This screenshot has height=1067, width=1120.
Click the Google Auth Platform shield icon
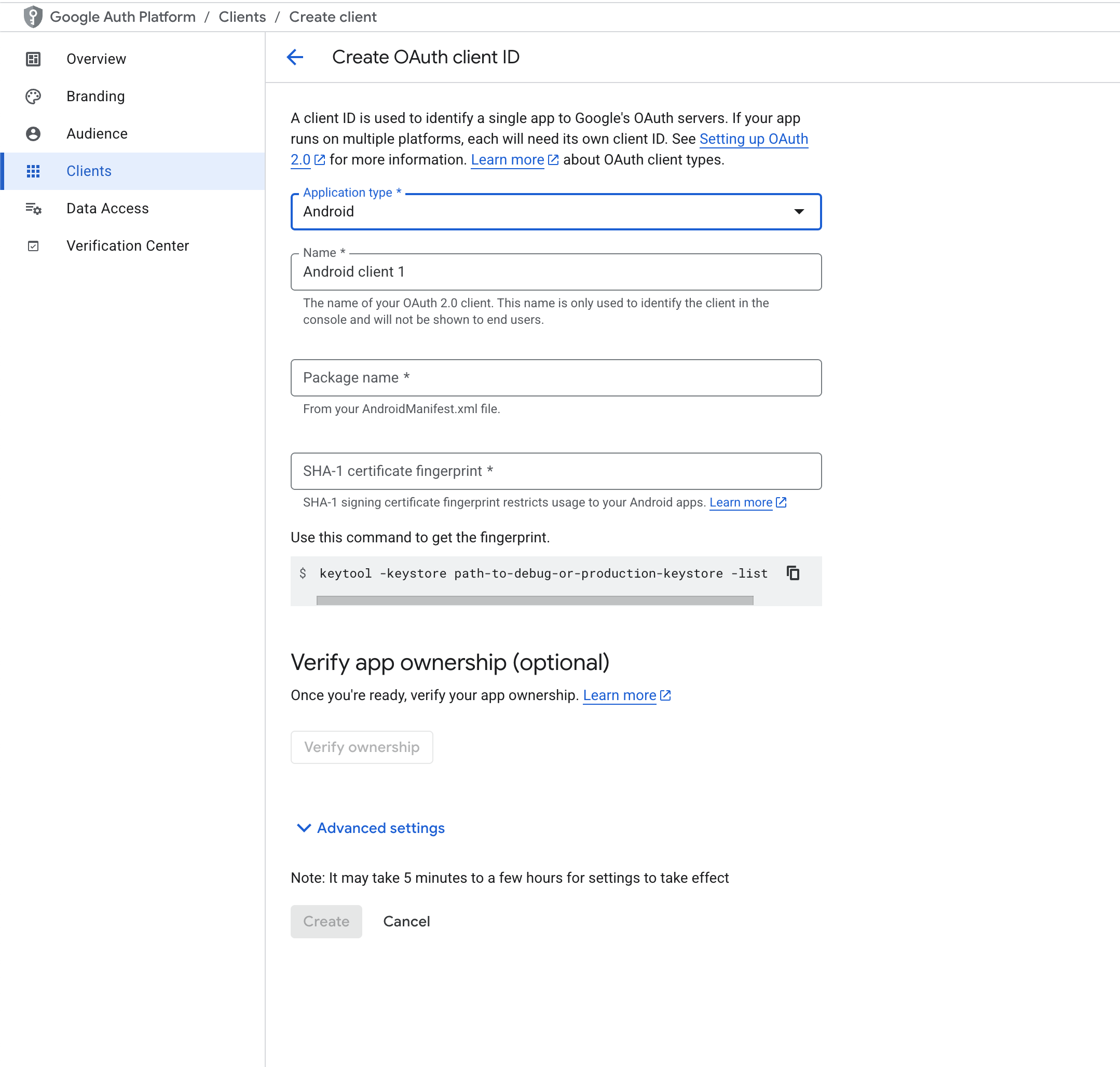(x=33, y=17)
